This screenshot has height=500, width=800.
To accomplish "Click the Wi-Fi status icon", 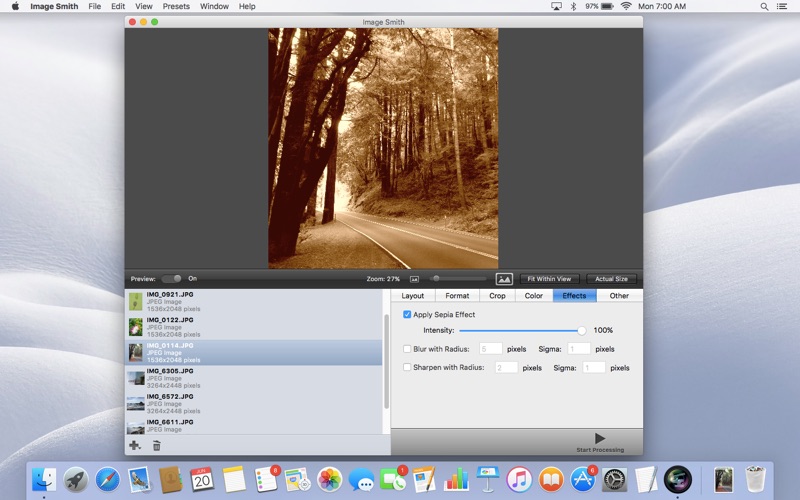I will click(x=626, y=6).
